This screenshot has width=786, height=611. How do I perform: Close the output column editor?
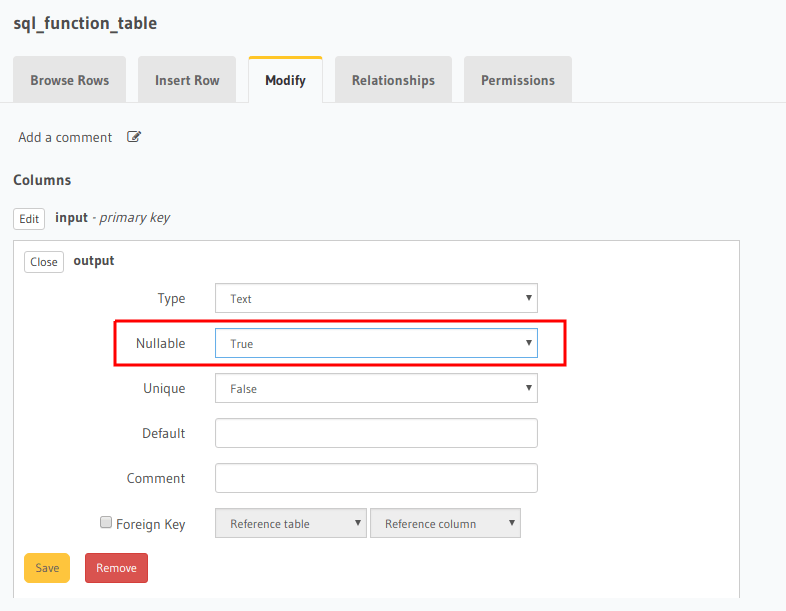tap(44, 262)
